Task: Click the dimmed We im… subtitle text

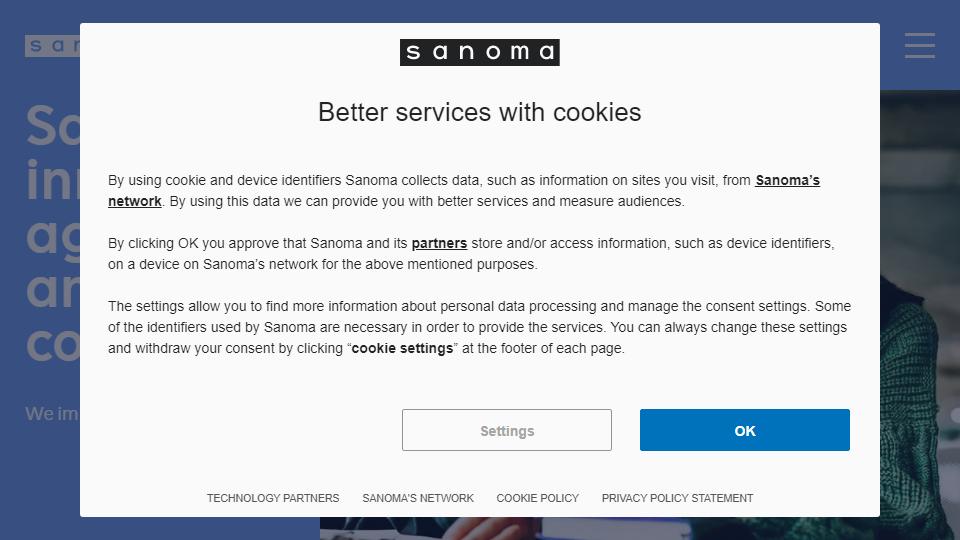Action: (52, 414)
